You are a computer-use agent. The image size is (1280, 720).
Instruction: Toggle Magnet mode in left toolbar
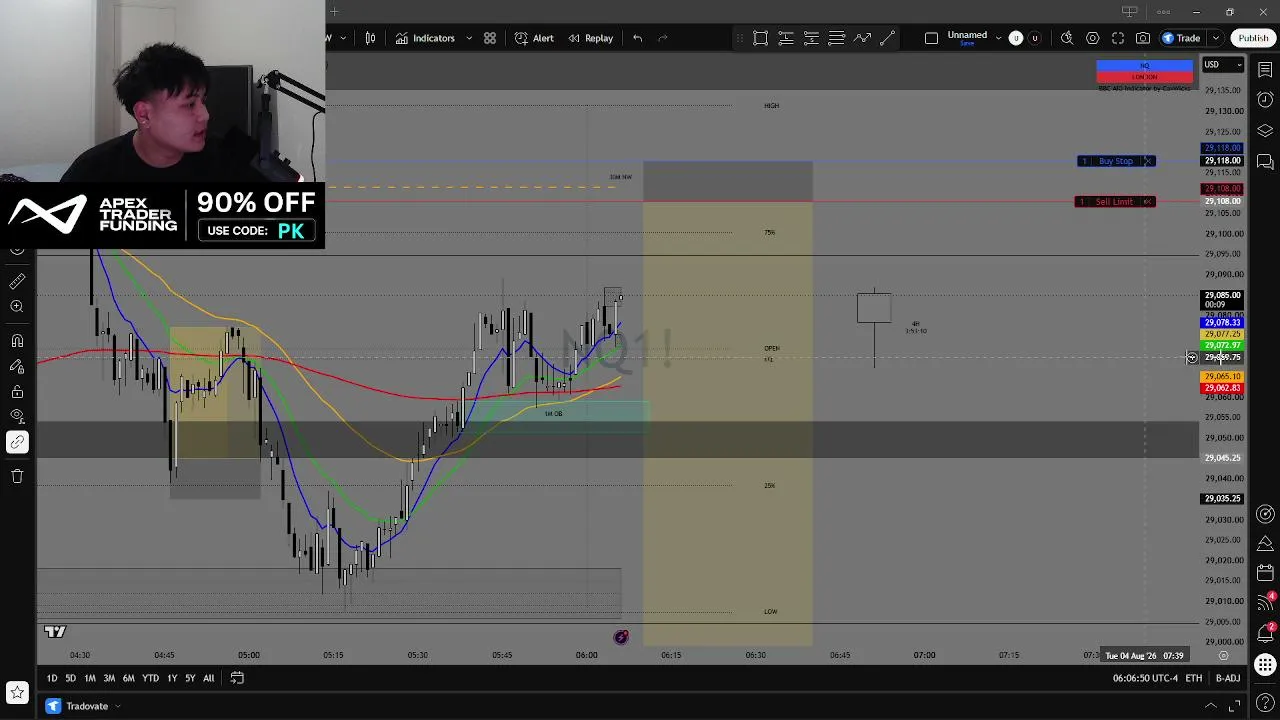click(x=17, y=341)
